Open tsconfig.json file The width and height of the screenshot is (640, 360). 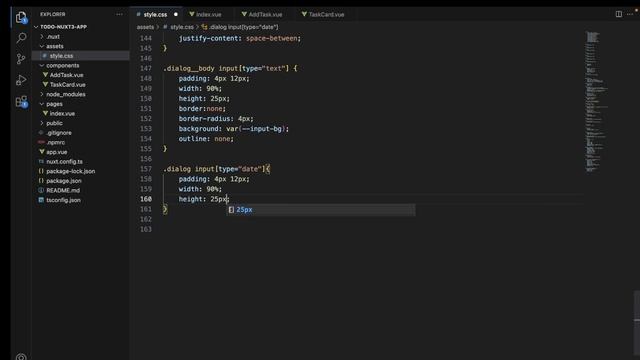(63, 200)
